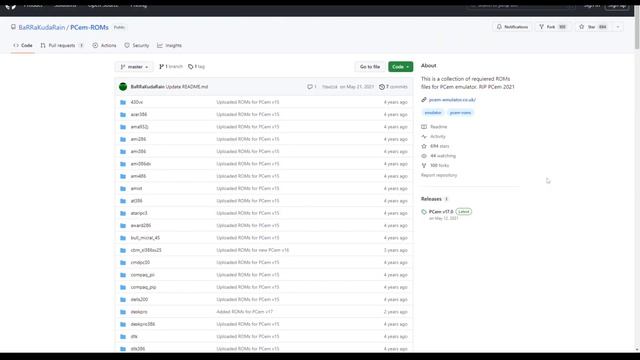Click the Go to file button
Viewport: 640px width, 360px height.
370,67
